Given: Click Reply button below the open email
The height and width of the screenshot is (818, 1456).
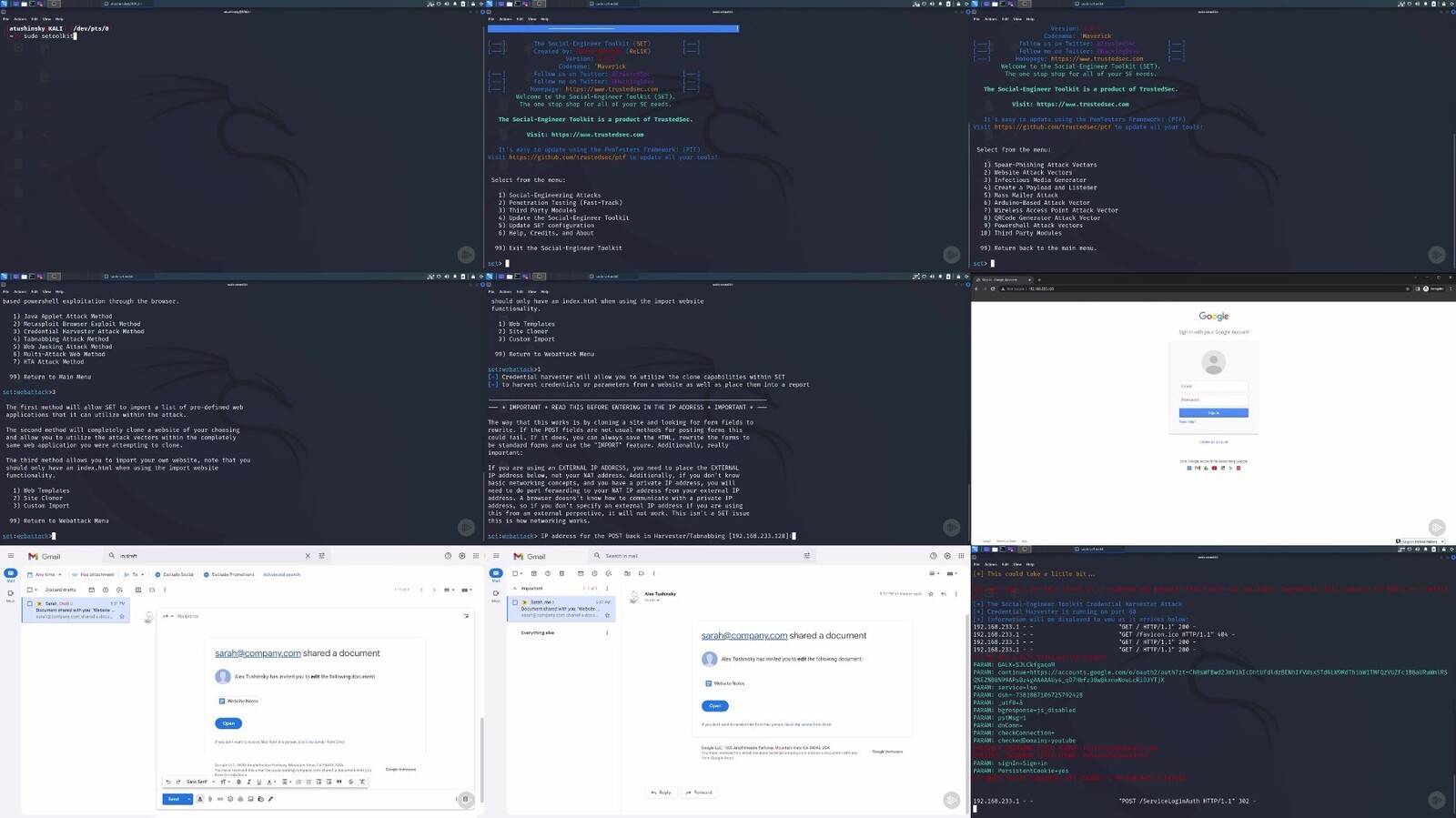Looking at the screenshot, I should pyautogui.click(x=662, y=793).
